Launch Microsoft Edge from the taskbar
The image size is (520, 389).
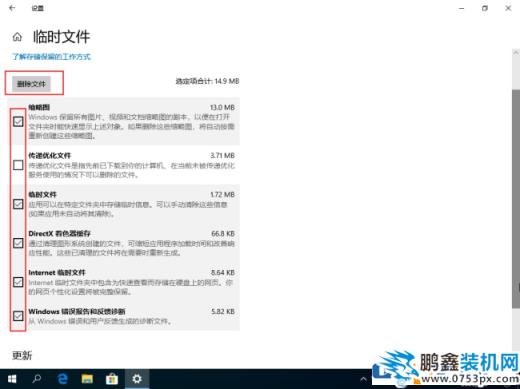(62, 379)
